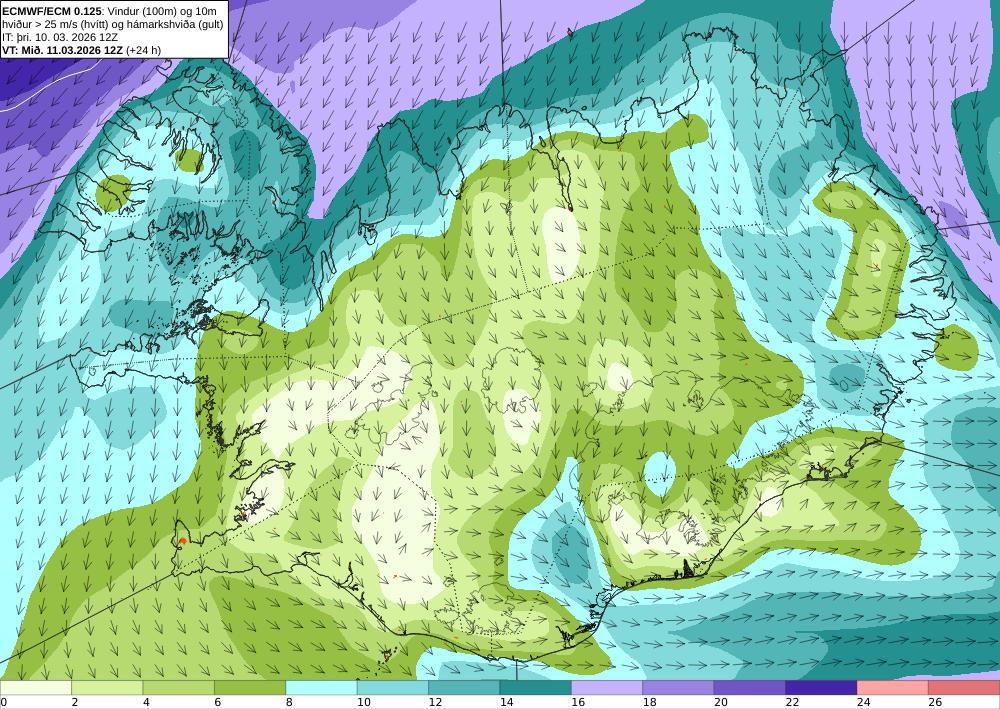This screenshot has width=1000, height=709.
Task: Click the pale cream 0–2 m/s legend swatch
Action: pyautogui.click(x=36, y=688)
